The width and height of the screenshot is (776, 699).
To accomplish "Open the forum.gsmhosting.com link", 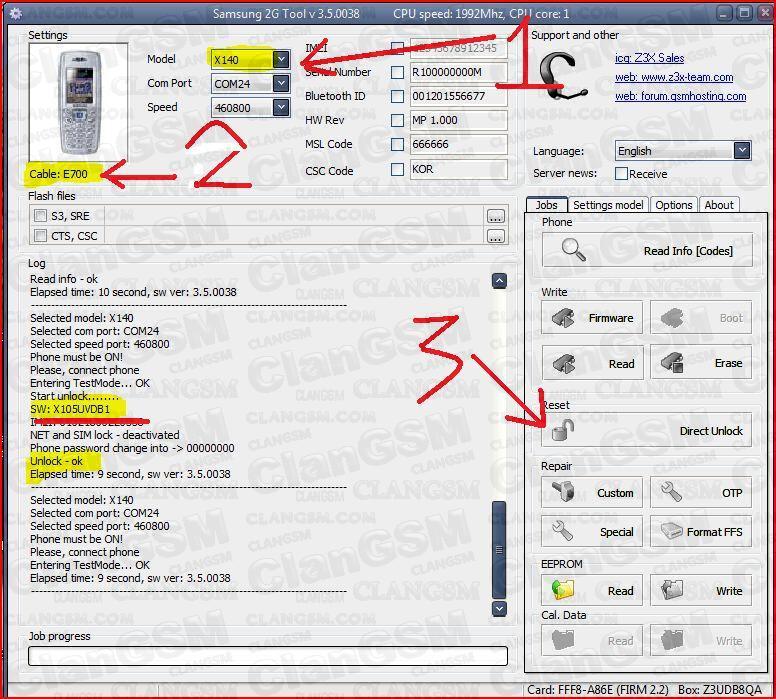I will point(680,96).
